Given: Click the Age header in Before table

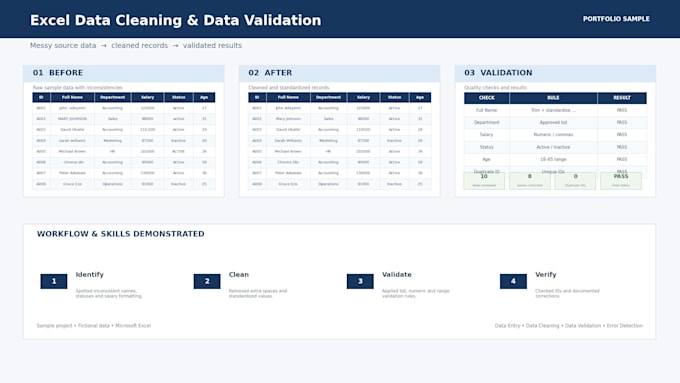Looking at the screenshot, I should (204, 98).
